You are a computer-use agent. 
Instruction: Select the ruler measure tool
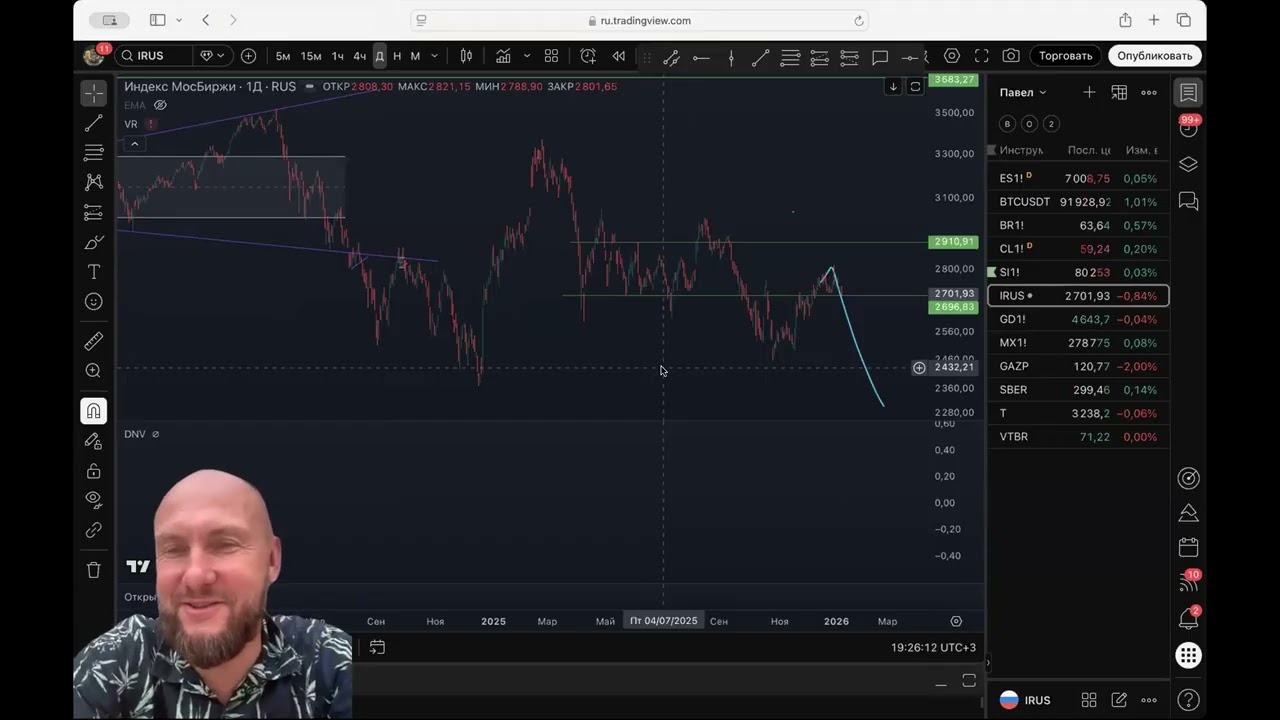pos(94,341)
